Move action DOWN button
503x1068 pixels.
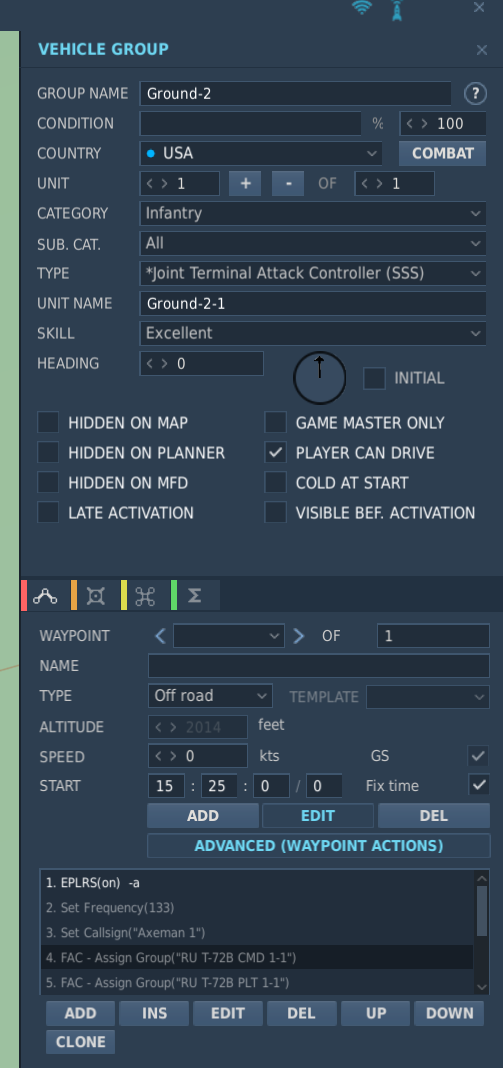[449, 1013]
